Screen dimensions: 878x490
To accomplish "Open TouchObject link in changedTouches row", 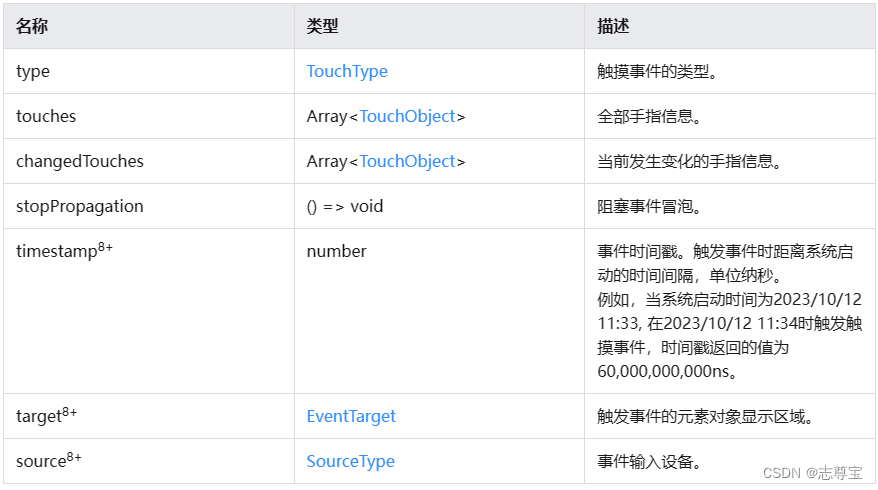I will (408, 161).
